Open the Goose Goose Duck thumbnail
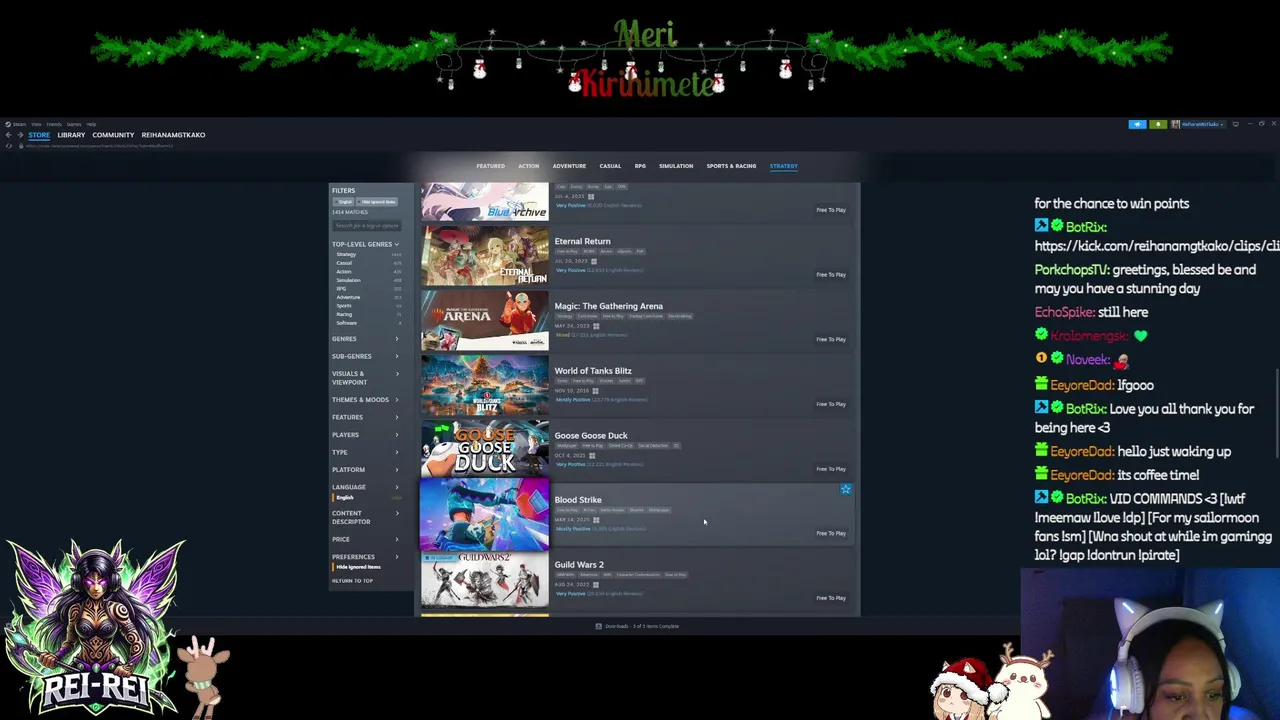The height and width of the screenshot is (720, 1280). [485, 451]
